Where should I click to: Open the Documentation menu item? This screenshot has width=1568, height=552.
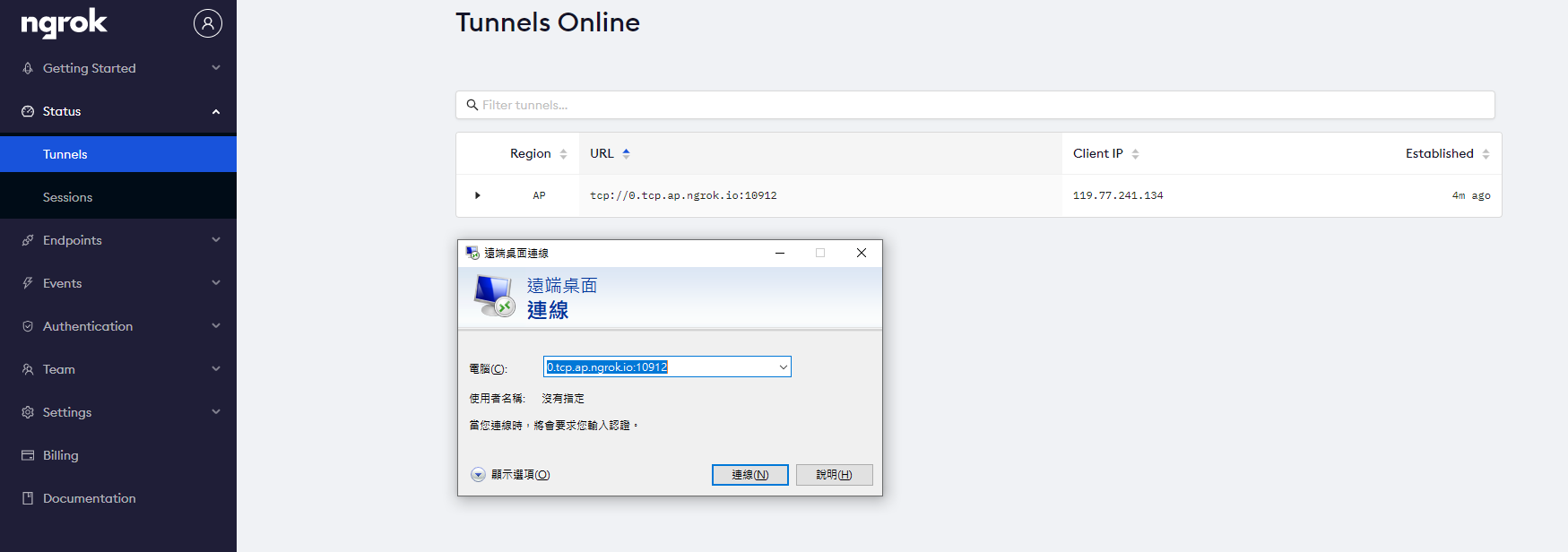pos(118,498)
